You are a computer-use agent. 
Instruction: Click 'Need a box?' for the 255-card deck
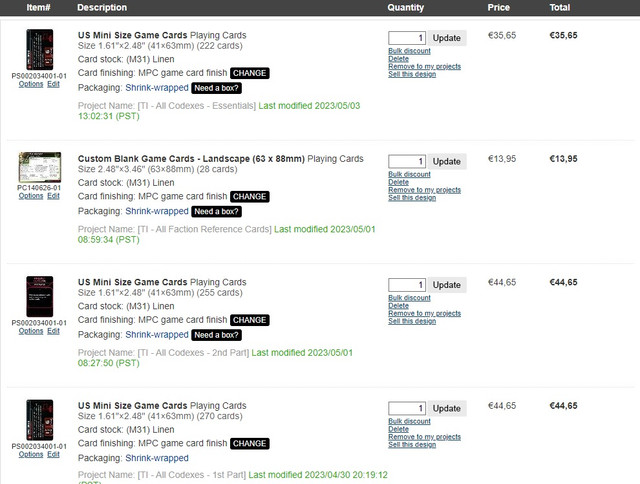[x=216, y=335]
